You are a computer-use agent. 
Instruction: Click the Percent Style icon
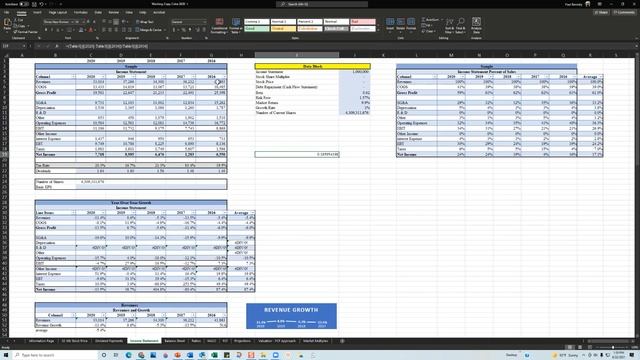click(x=183, y=30)
